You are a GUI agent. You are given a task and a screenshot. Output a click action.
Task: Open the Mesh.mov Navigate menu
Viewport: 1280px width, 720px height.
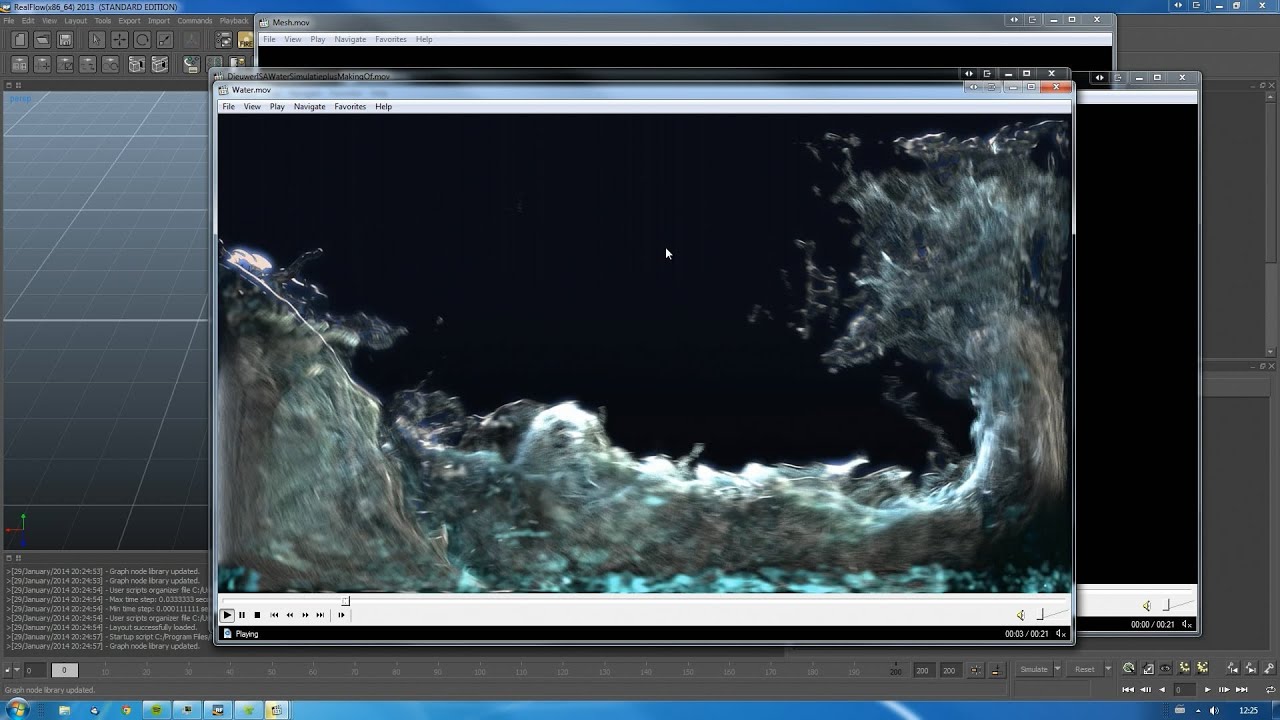tap(350, 39)
